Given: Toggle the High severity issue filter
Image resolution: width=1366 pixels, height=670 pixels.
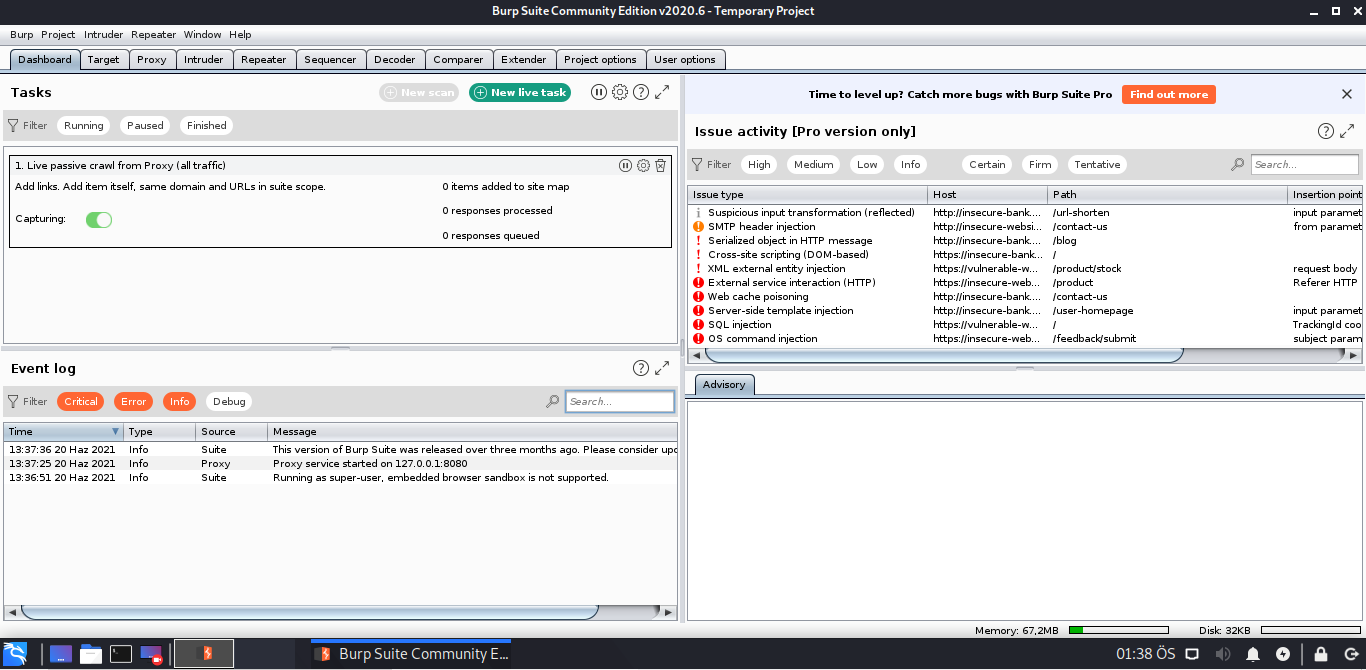Looking at the screenshot, I should coord(760,165).
